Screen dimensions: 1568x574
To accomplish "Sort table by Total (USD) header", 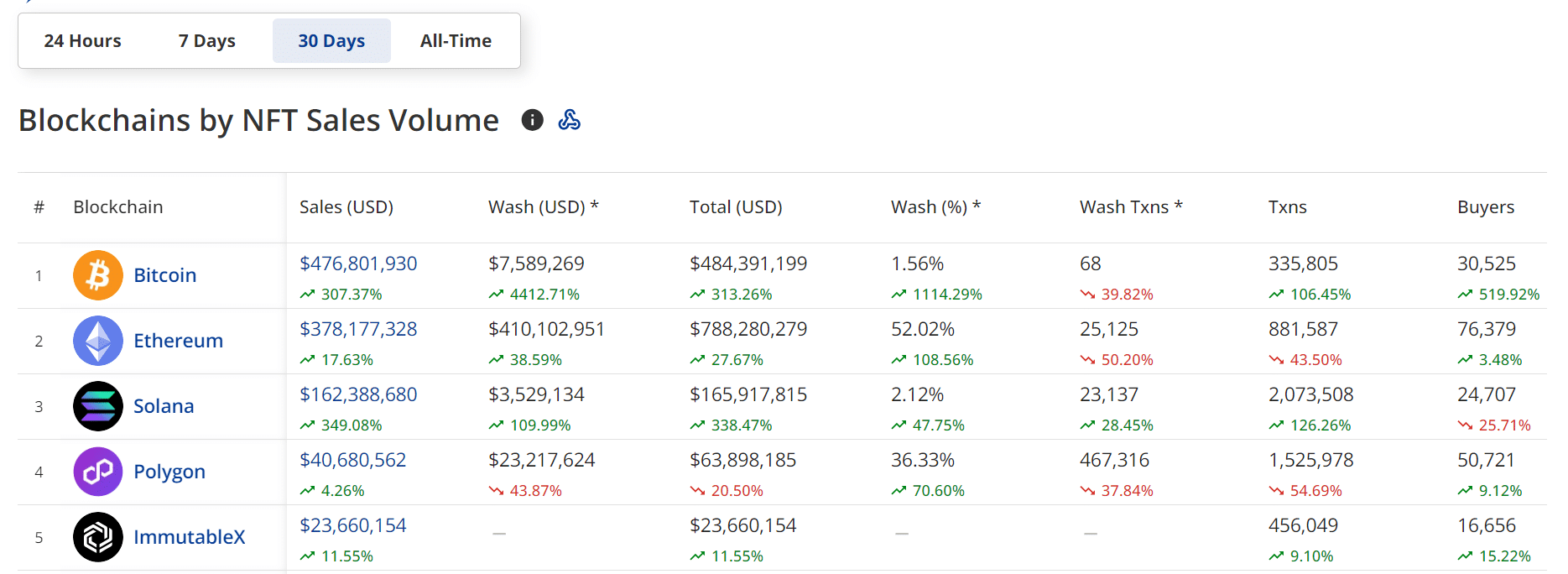I will [x=735, y=207].
